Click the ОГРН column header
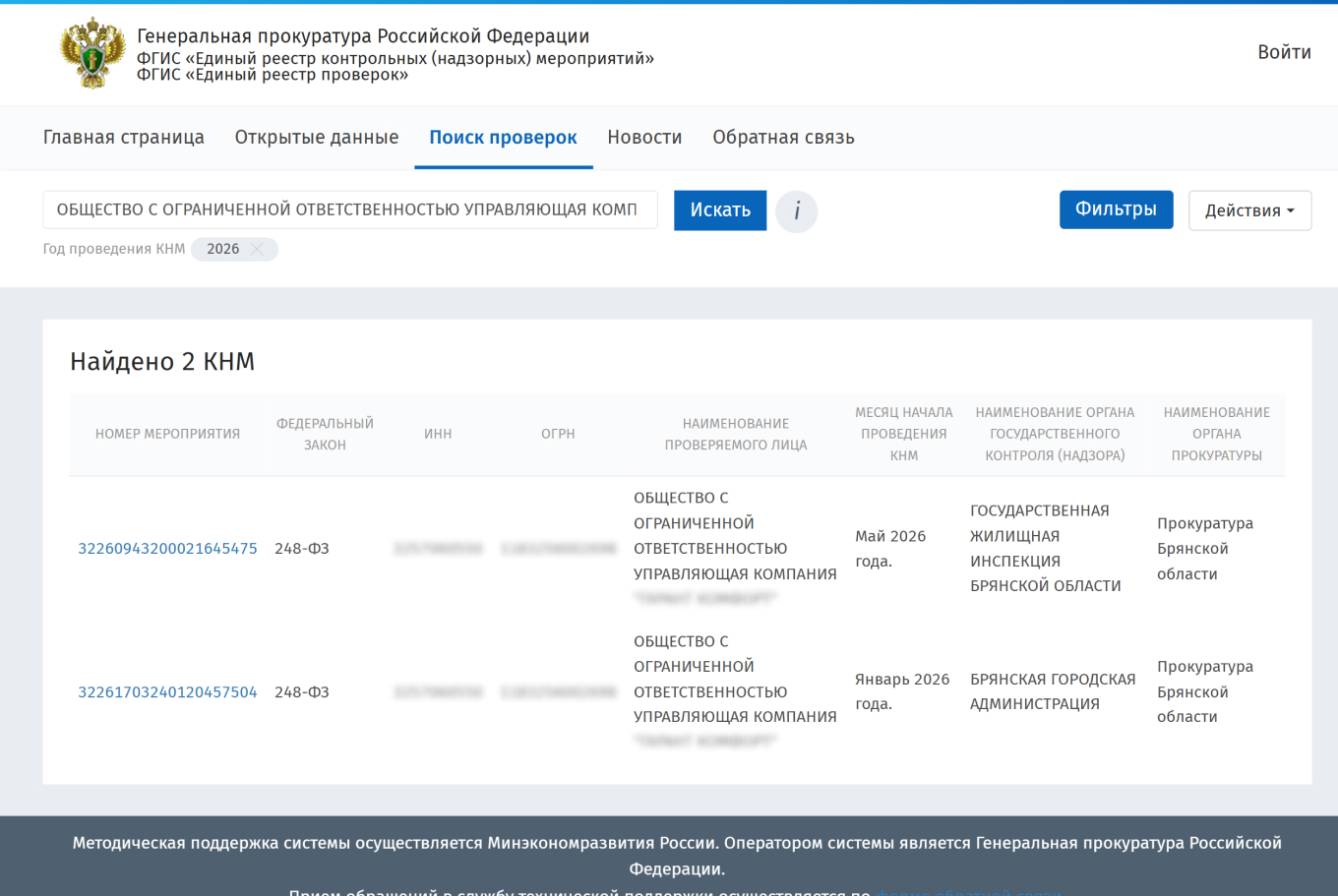This screenshot has width=1338, height=896. tap(558, 434)
